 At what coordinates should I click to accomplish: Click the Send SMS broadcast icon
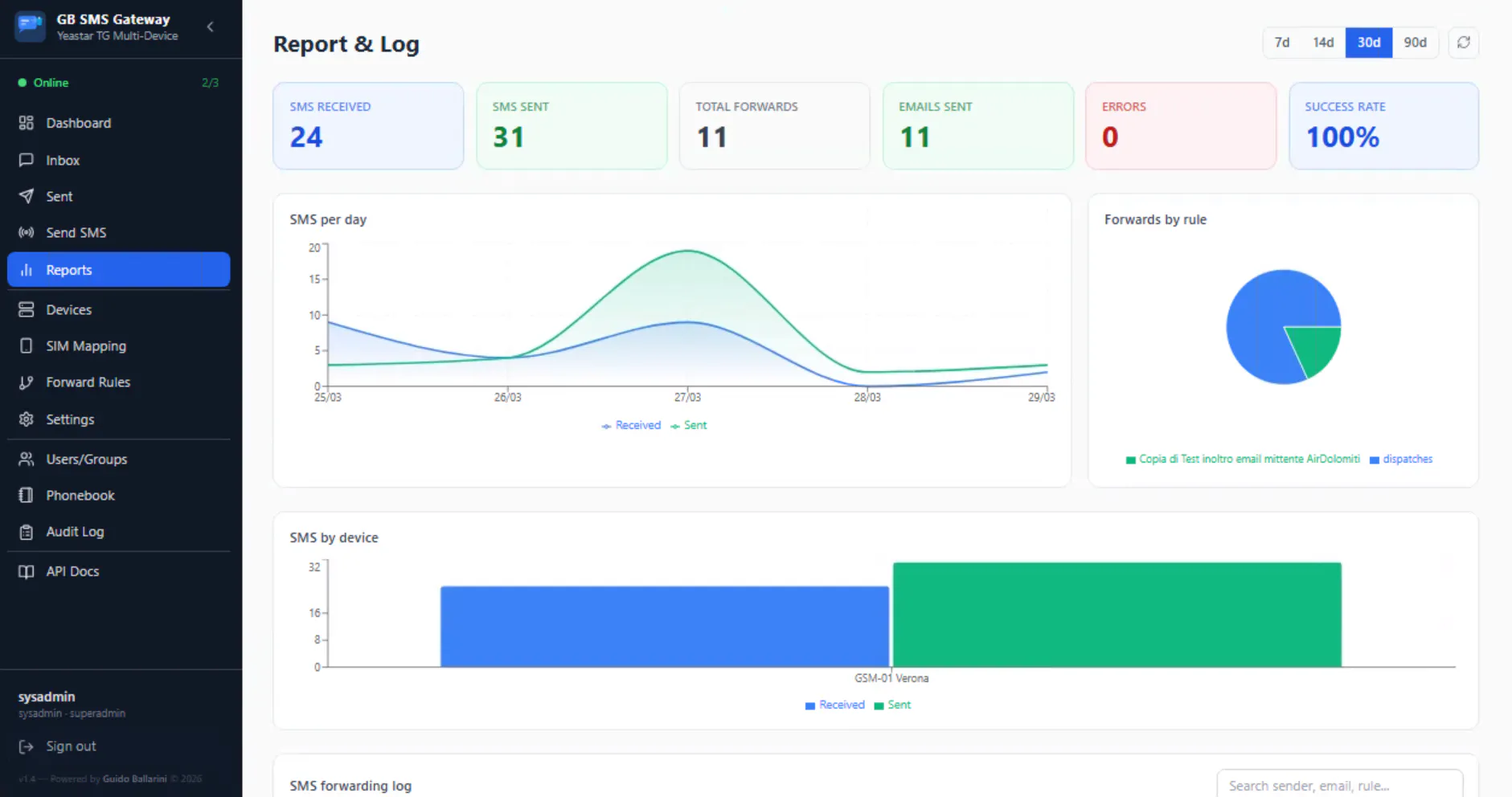click(x=27, y=232)
